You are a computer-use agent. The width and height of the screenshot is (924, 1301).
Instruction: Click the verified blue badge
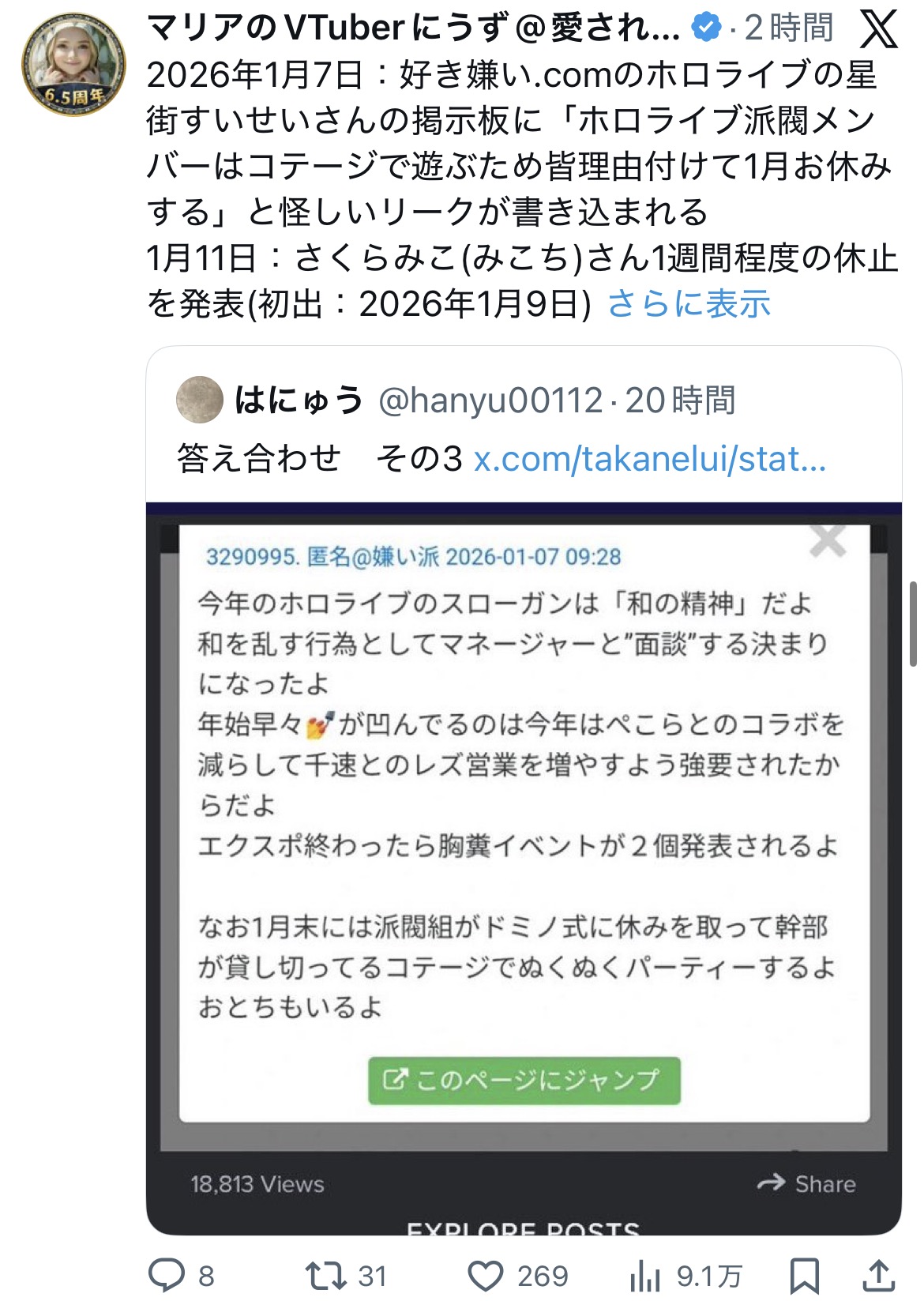[706, 28]
